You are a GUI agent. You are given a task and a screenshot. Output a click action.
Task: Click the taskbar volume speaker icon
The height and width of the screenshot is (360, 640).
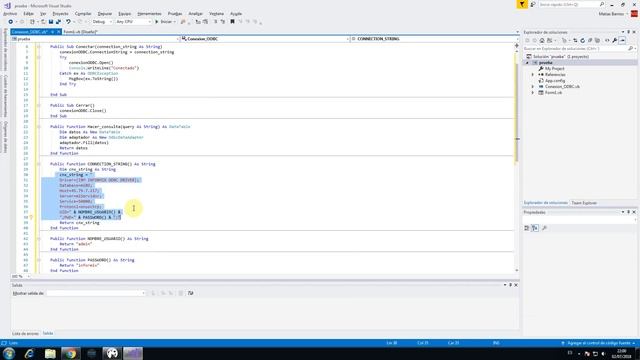coord(603,353)
